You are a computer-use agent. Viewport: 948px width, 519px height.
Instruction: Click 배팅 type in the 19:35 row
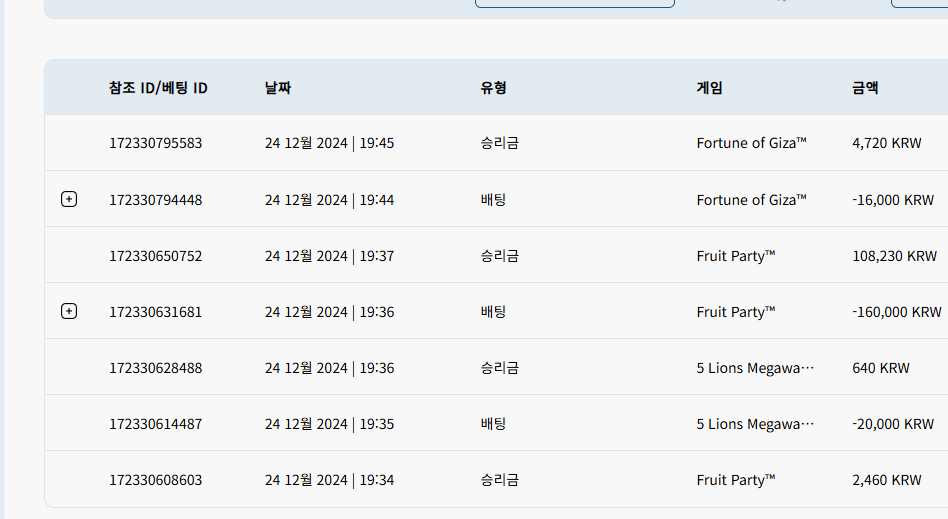[493, 424]
